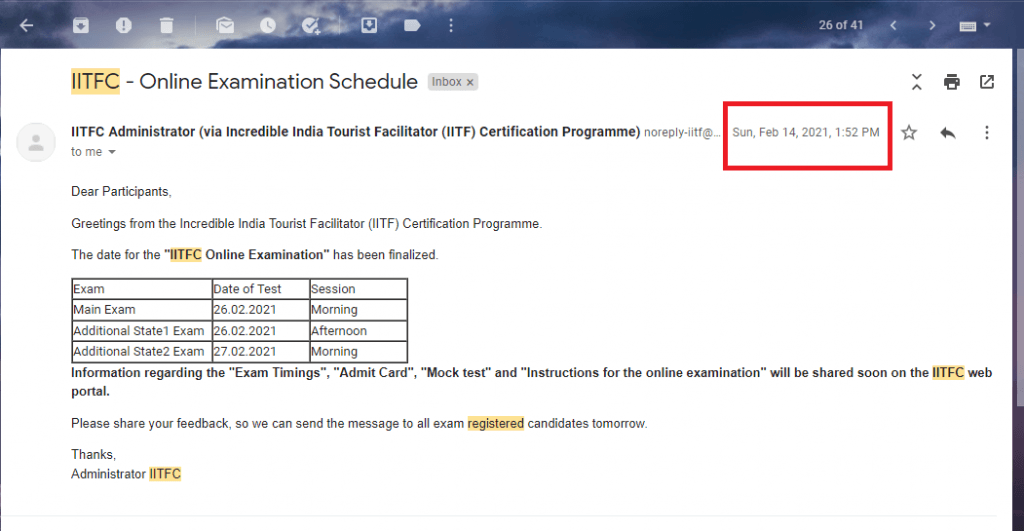Select the 'Additional State2 Exam' cell
The image size is (1024, 531).
(x=142, y=351)
